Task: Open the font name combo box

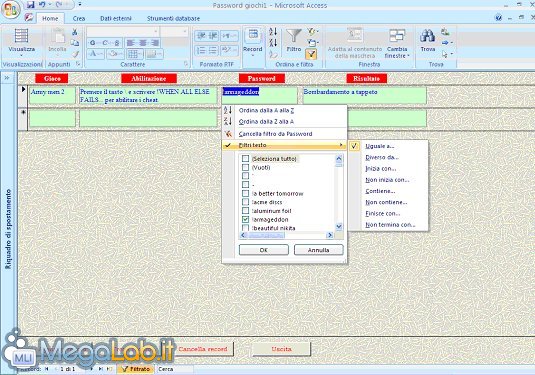Action: pyautogui.click(x=123, y=32)
